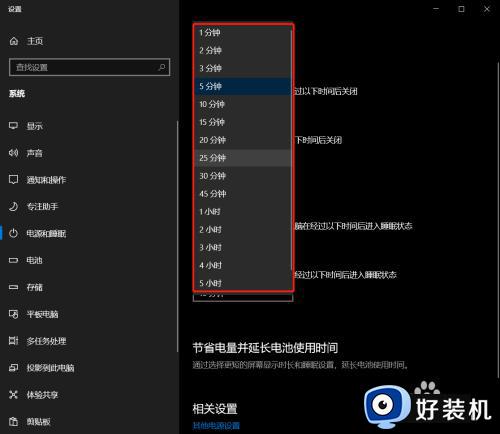This screenshot has width=500, height=434.
Task: Click the Display (显示) monitor icon
Action: pos(13,126)
